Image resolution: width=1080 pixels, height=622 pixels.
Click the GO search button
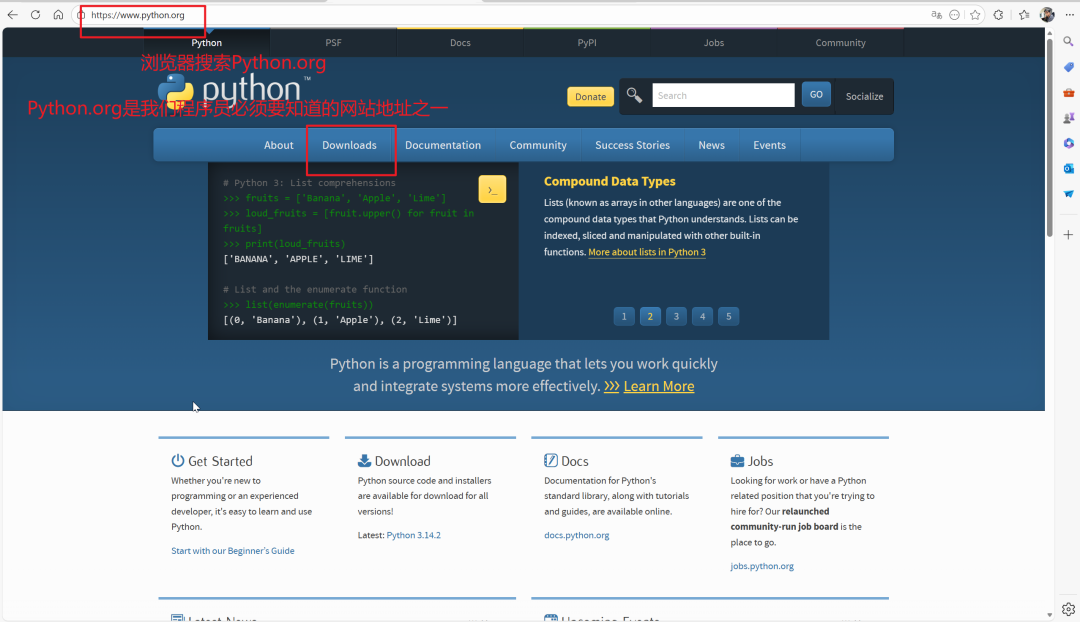(x=816, y=95)
